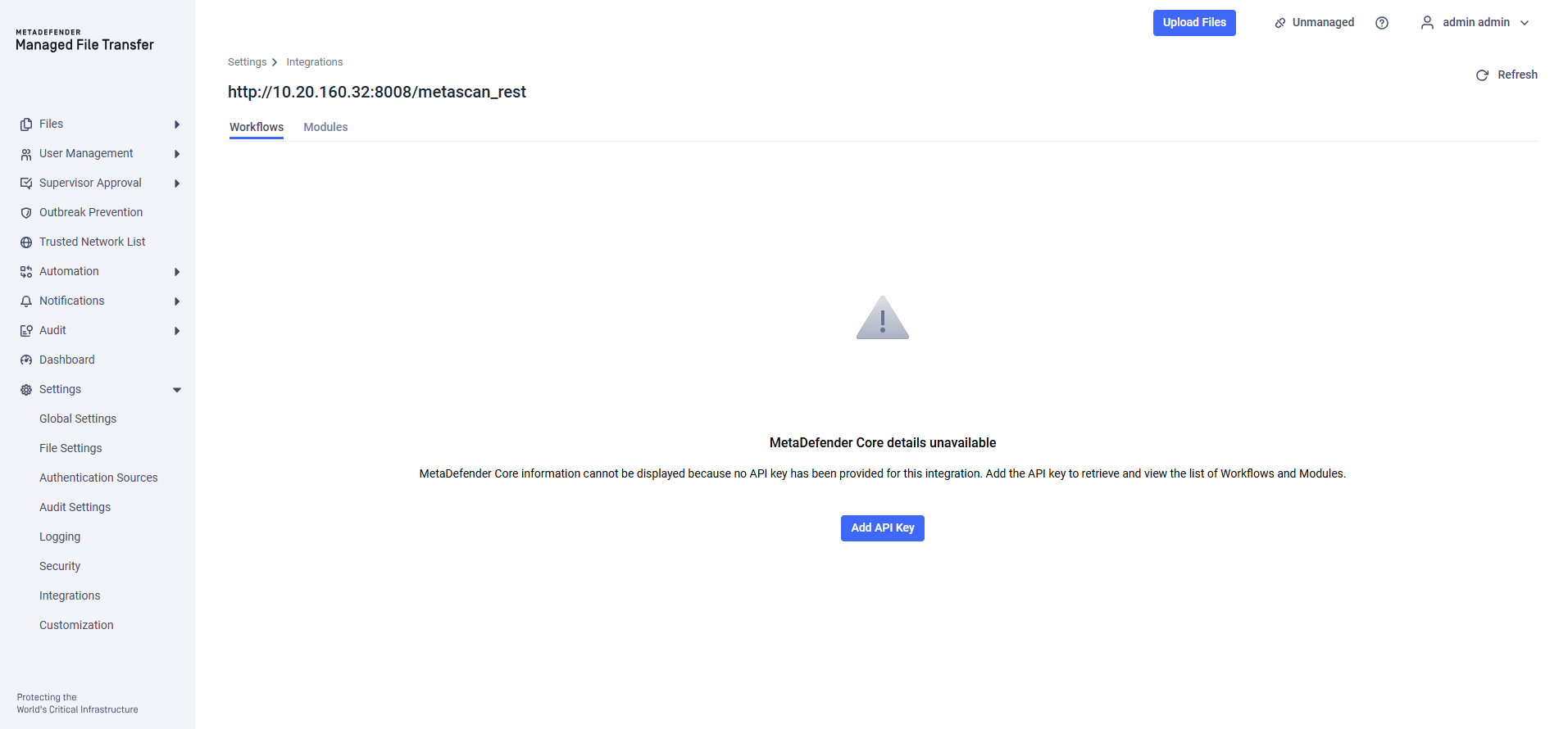Click the breadcrumb chevron after Settings
Image resolution: width=1568 pixels, height=729 pixels.
pos(275,62)
